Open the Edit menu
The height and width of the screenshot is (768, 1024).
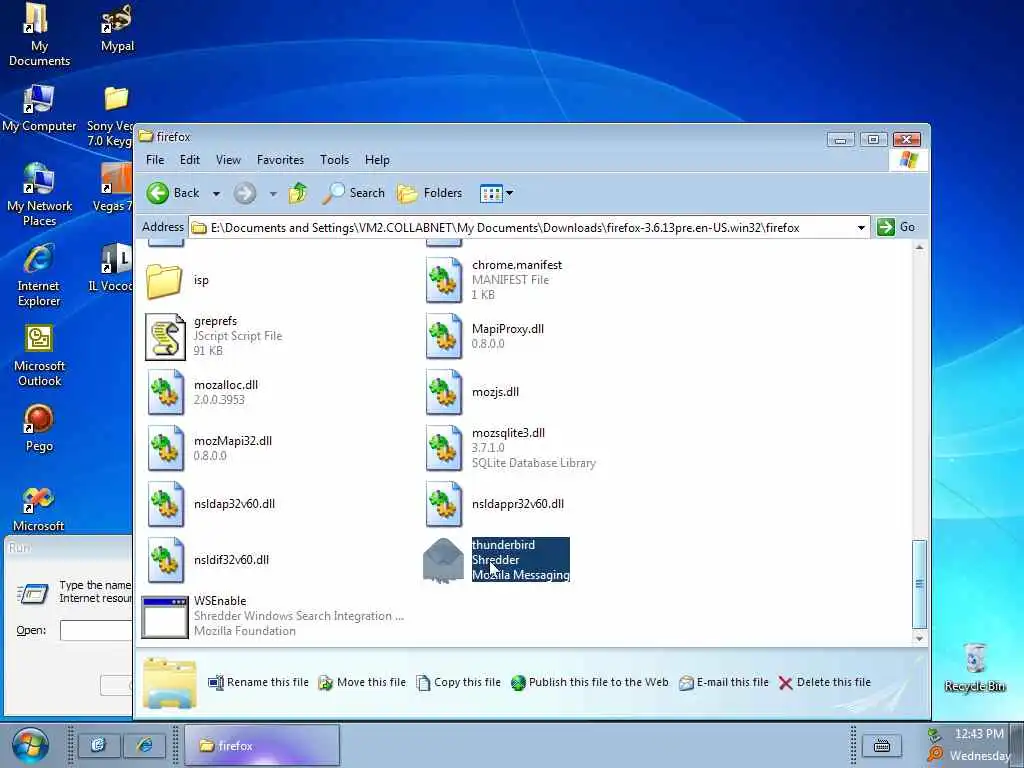pyautogui.click(x=190, y=160)
